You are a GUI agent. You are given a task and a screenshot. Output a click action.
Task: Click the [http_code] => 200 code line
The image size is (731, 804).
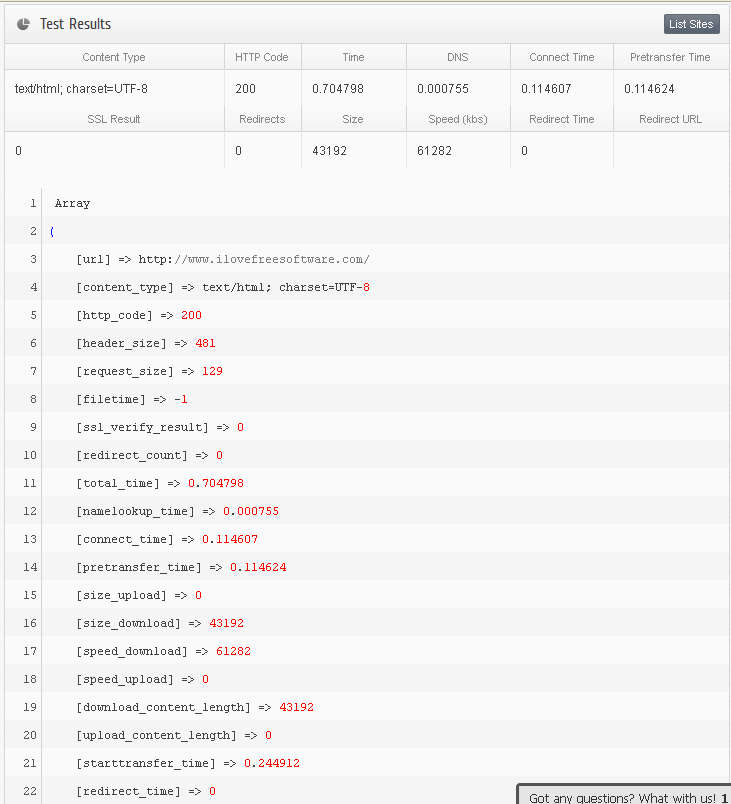pos(139,315)
